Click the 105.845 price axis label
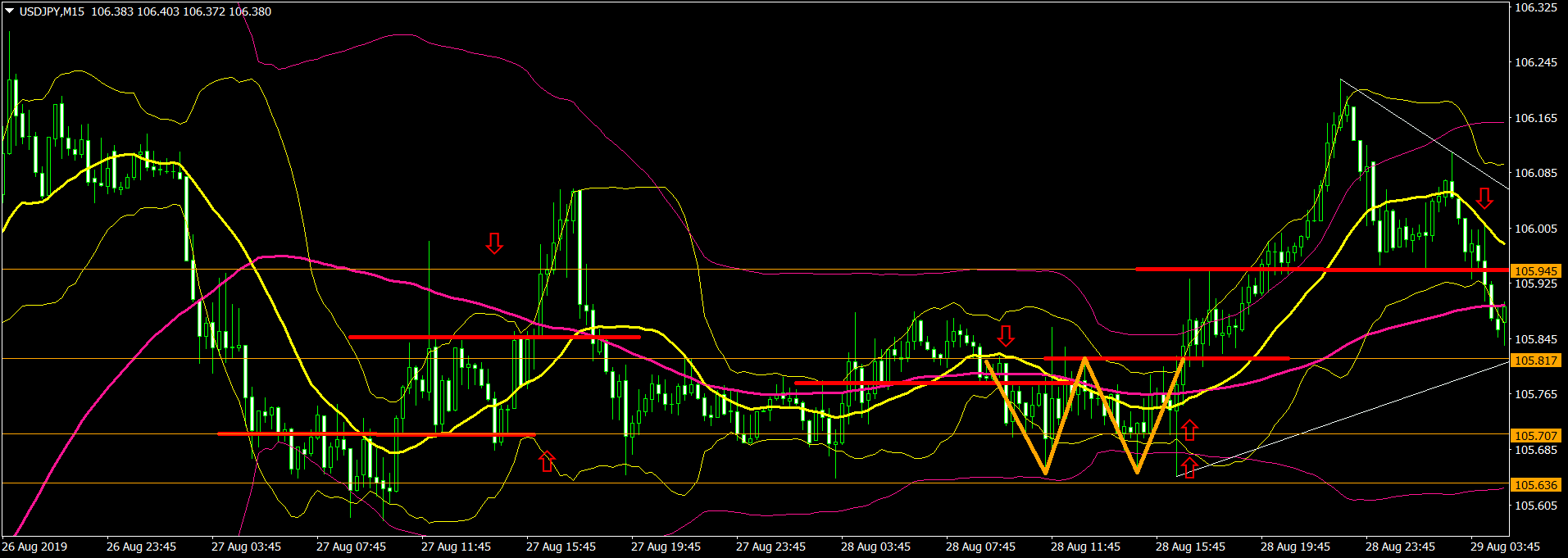This screenshot has width=1568, height=558. tap(1536, 339)
